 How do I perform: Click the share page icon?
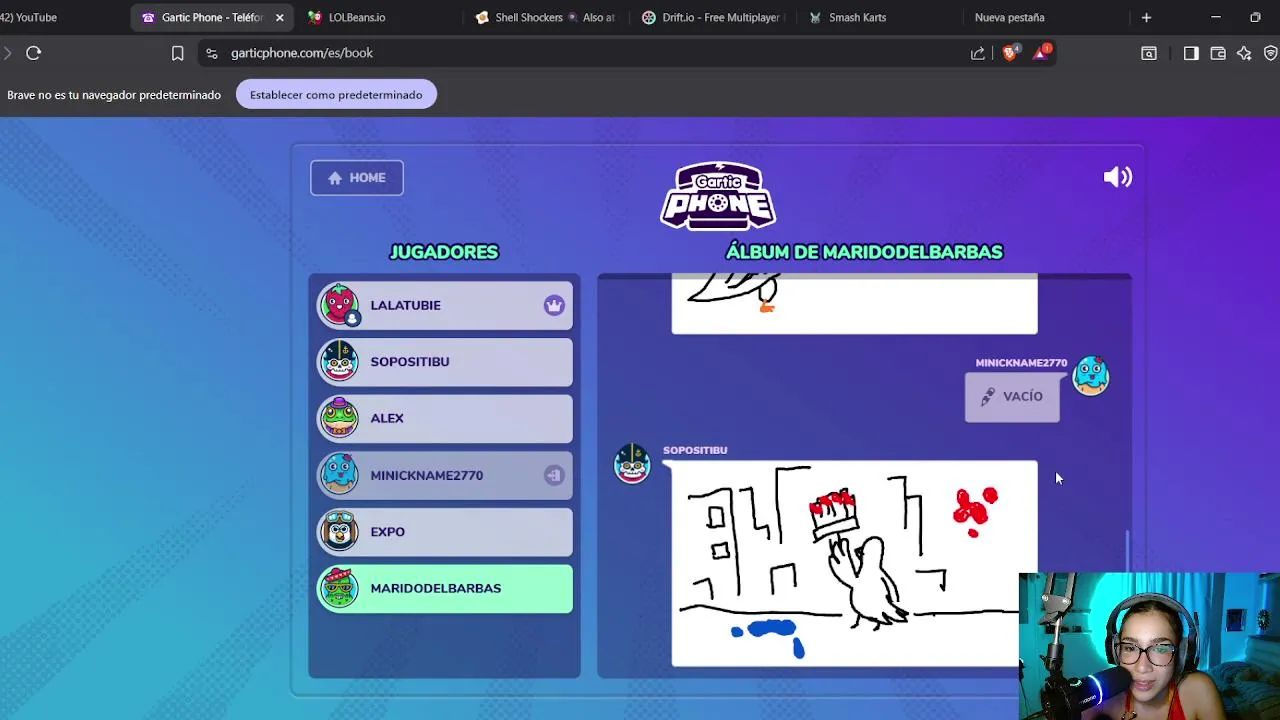[x=978, y=53]
